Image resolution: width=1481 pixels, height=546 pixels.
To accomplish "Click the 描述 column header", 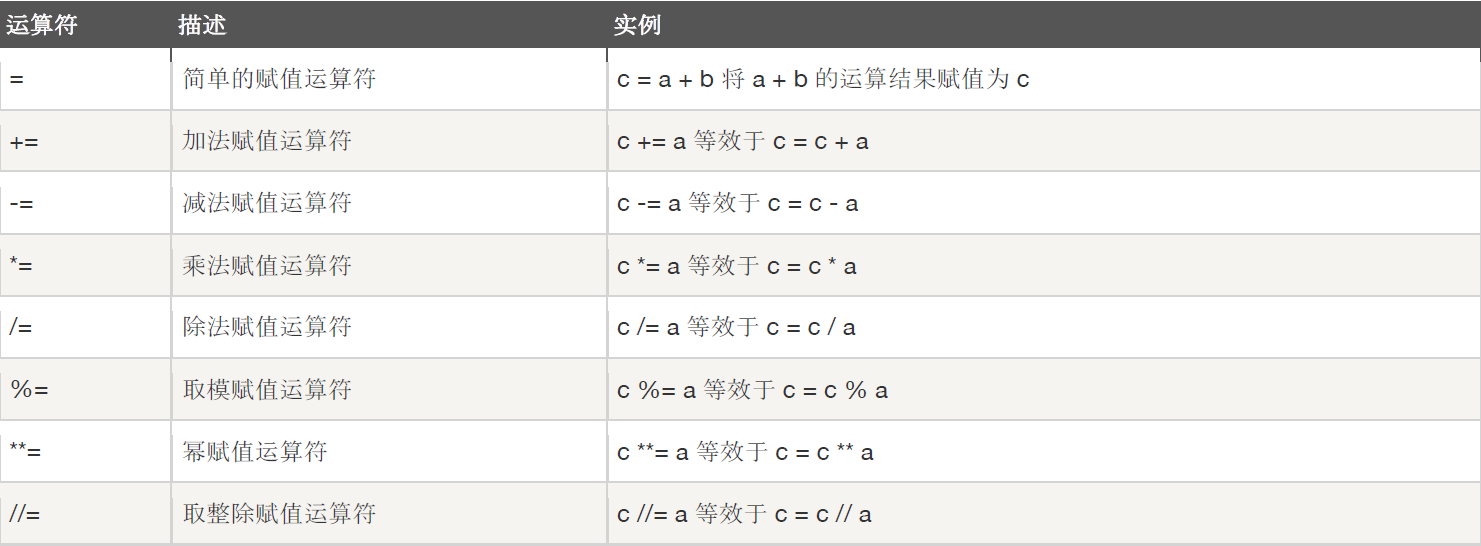I will 202,25.
